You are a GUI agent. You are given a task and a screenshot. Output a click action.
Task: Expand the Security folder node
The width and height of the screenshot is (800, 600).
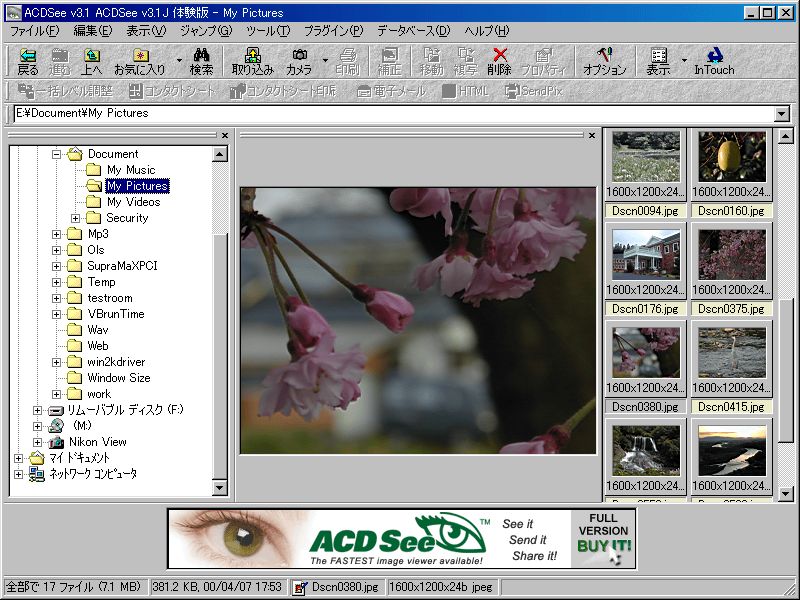76,218
